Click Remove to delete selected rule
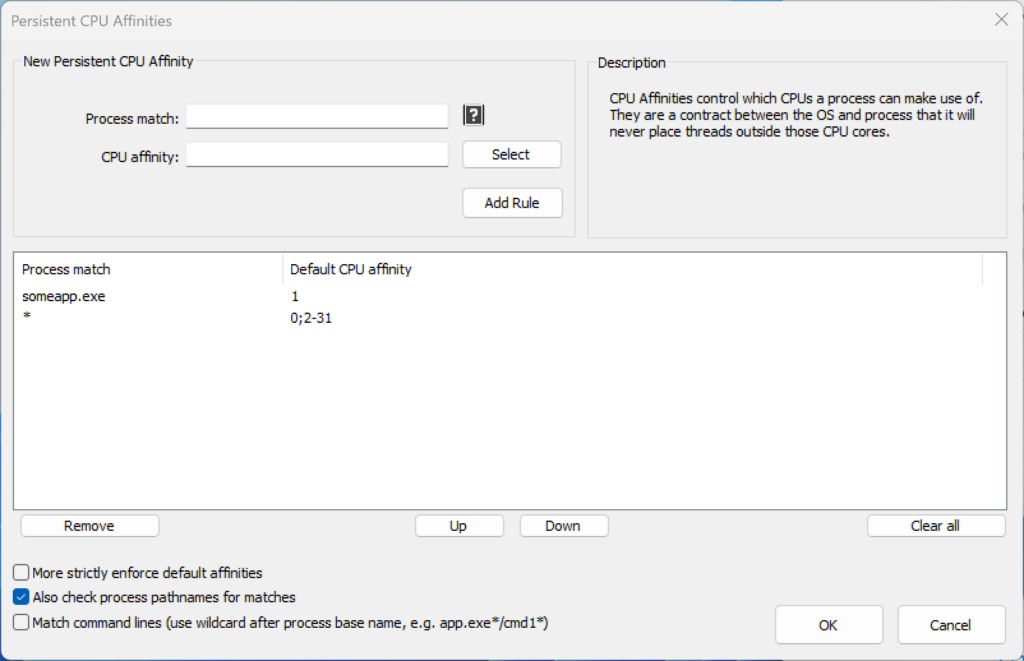 pos(89,525)
